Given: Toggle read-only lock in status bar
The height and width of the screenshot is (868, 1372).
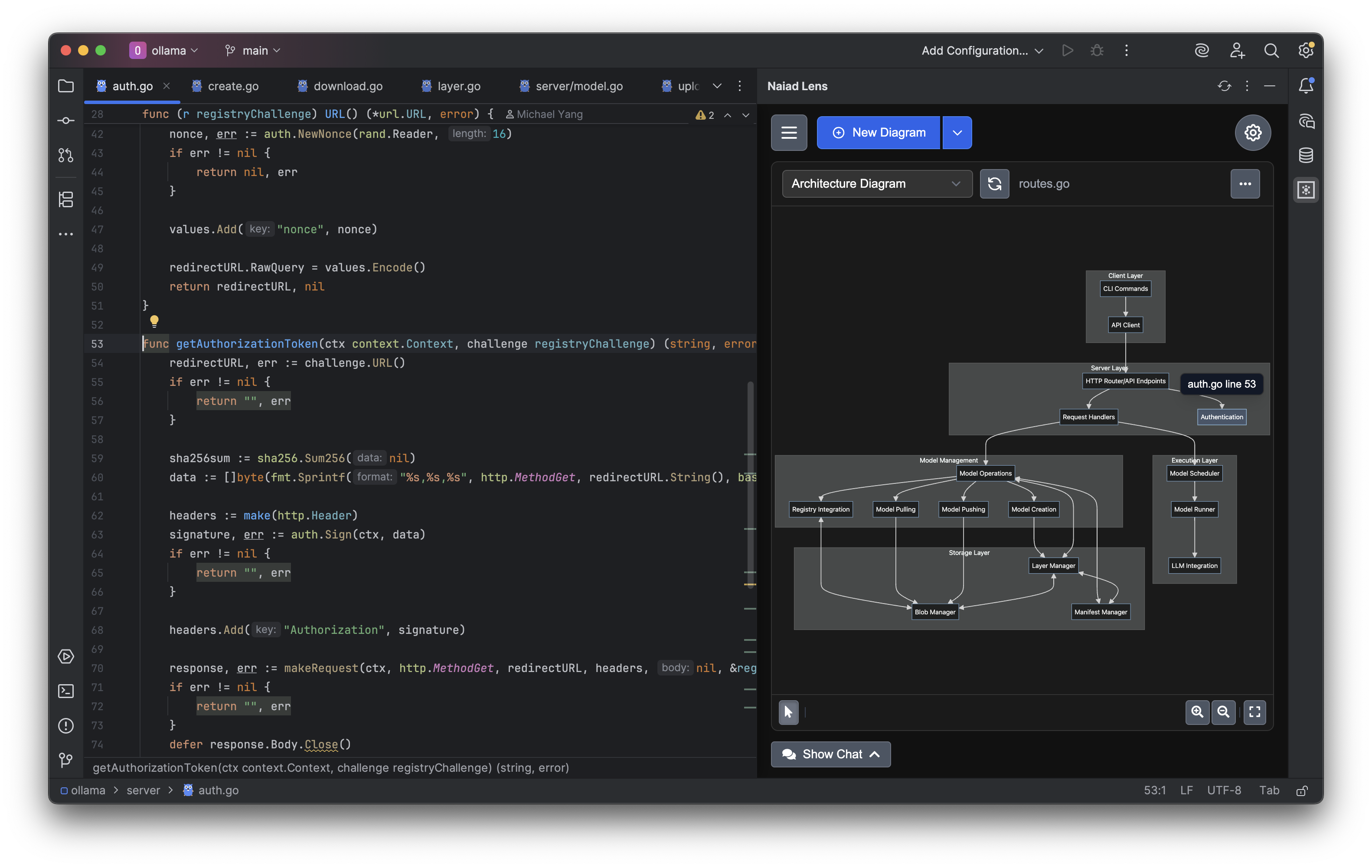Looking at the screenshot, I should 1302,790.
